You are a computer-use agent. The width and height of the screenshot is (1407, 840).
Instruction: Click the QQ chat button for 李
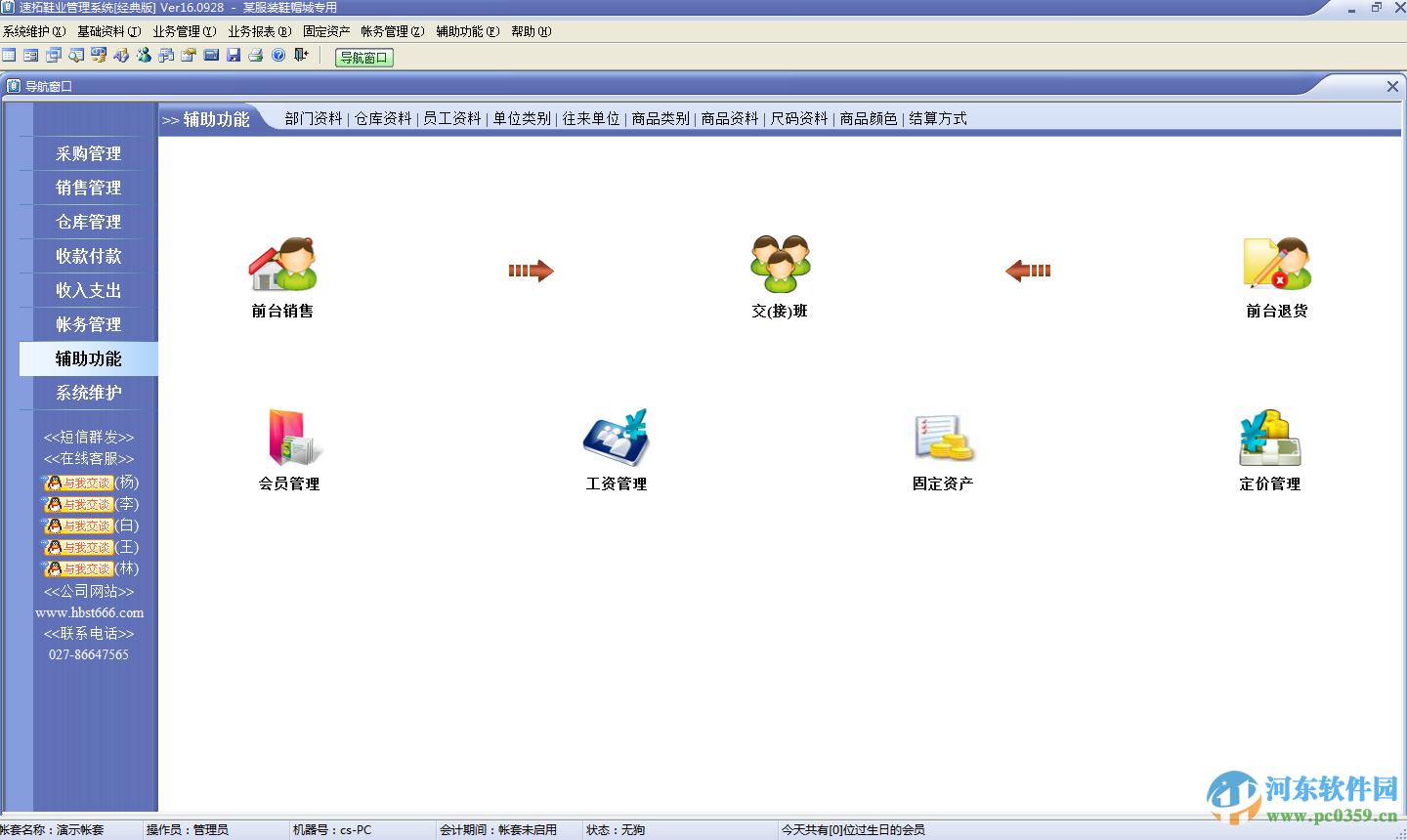pos(78,504)
